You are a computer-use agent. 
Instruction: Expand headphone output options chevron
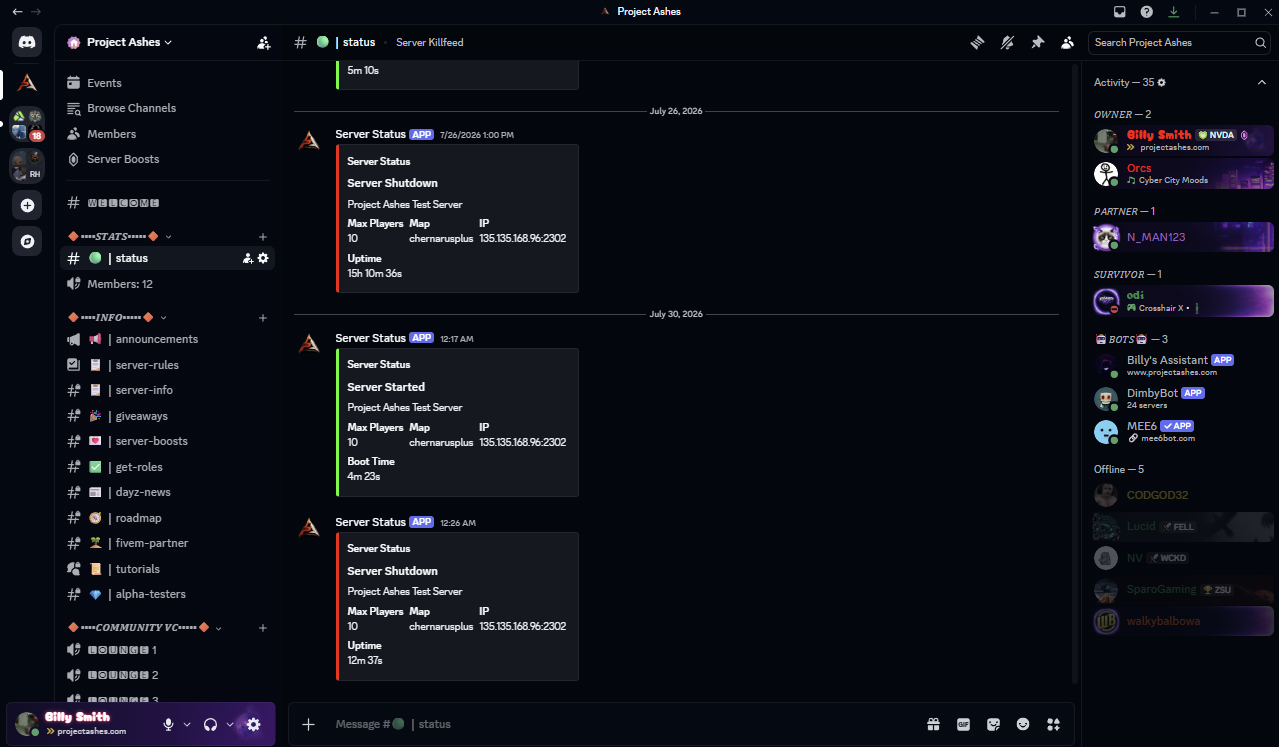point(230,724)
